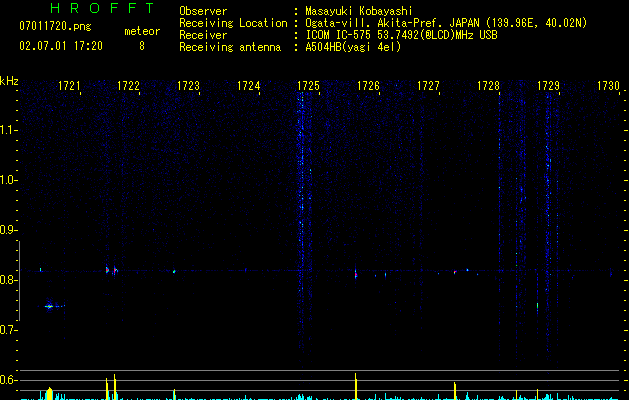
Task: Select the Observer label
Action: (x=203, y=11)
